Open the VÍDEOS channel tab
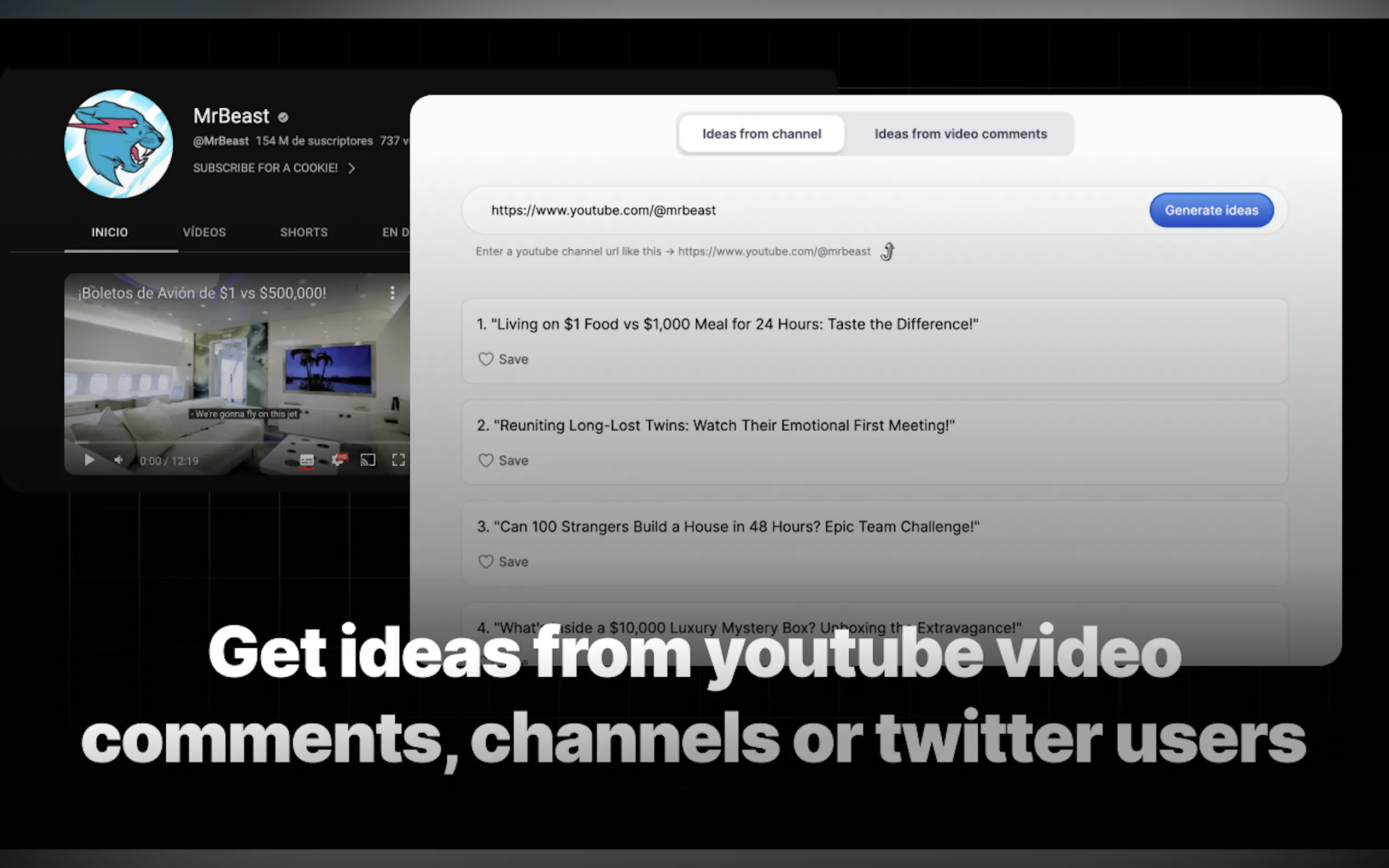Image resolution: width=1389 pixels, height=868 pixels. coord(204,232)
